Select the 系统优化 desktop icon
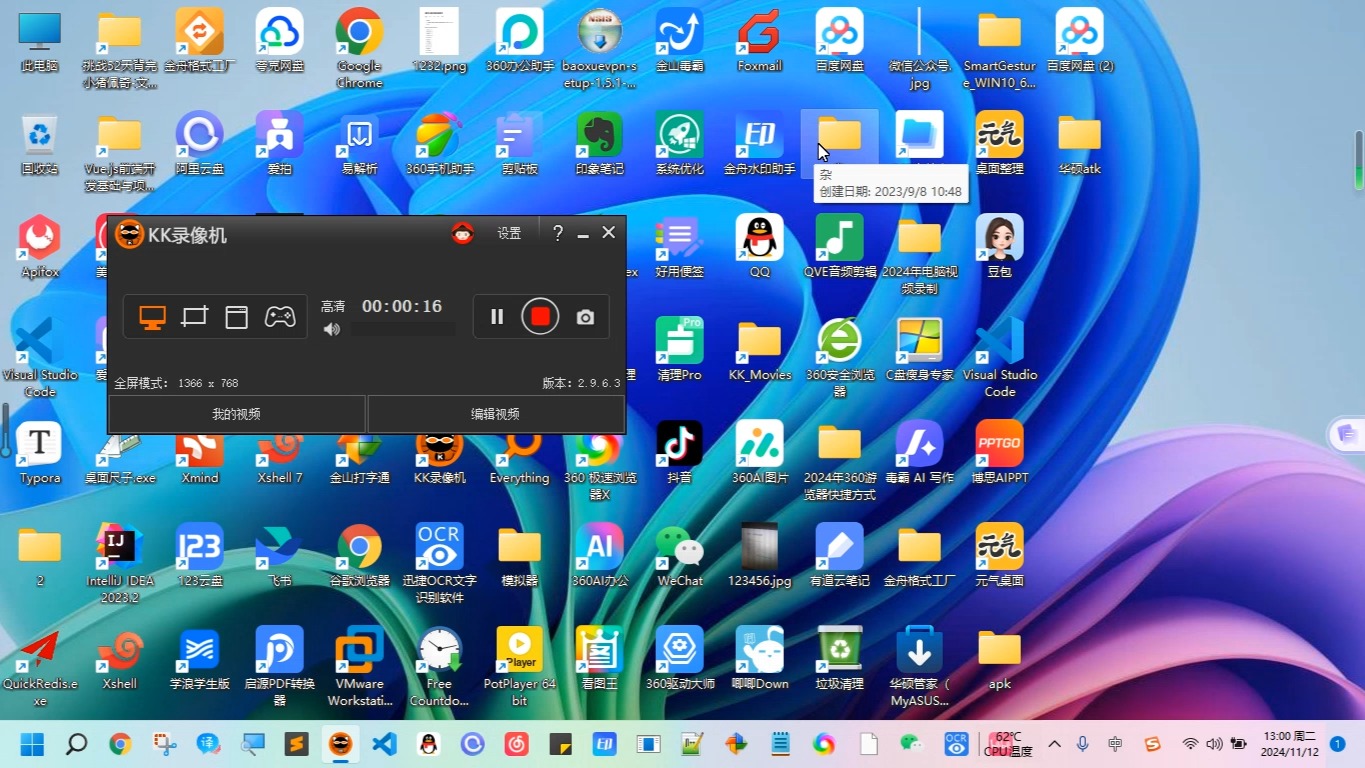The image size is (1365, 768). point(680,145)
